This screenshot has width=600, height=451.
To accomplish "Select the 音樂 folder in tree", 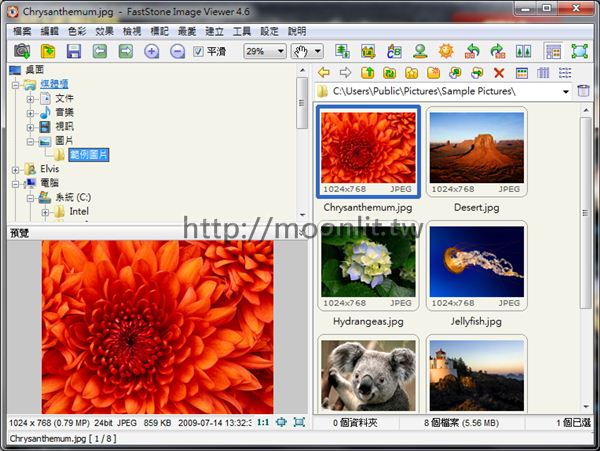I will tap(64, 113).
